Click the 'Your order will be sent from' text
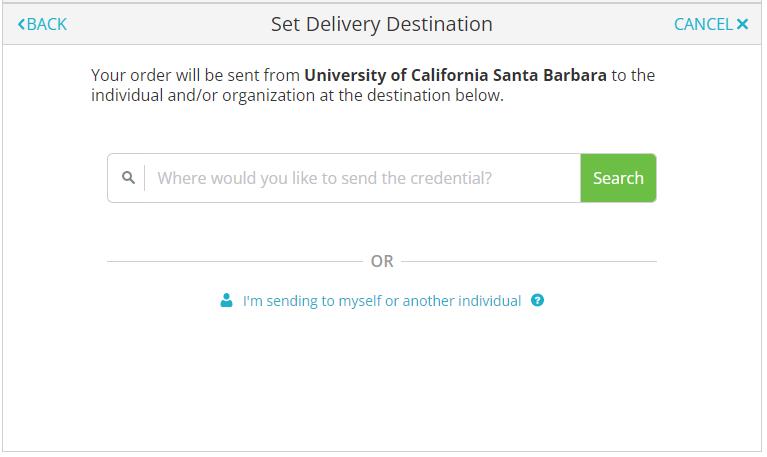 (x=195, y=75)
